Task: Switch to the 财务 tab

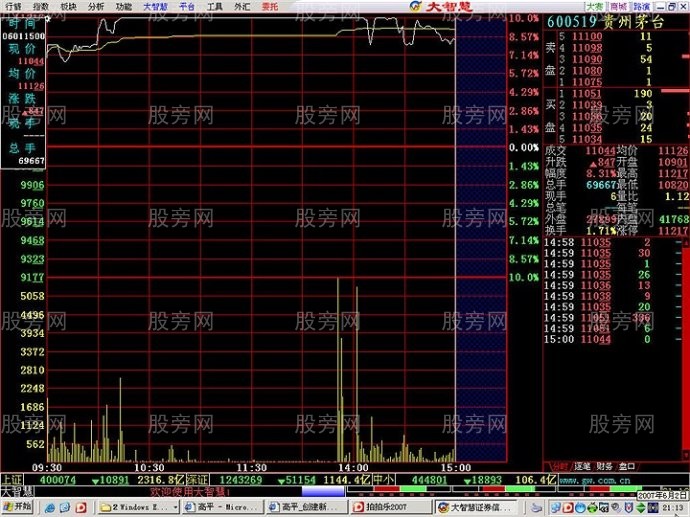Action: pos(605,466)
